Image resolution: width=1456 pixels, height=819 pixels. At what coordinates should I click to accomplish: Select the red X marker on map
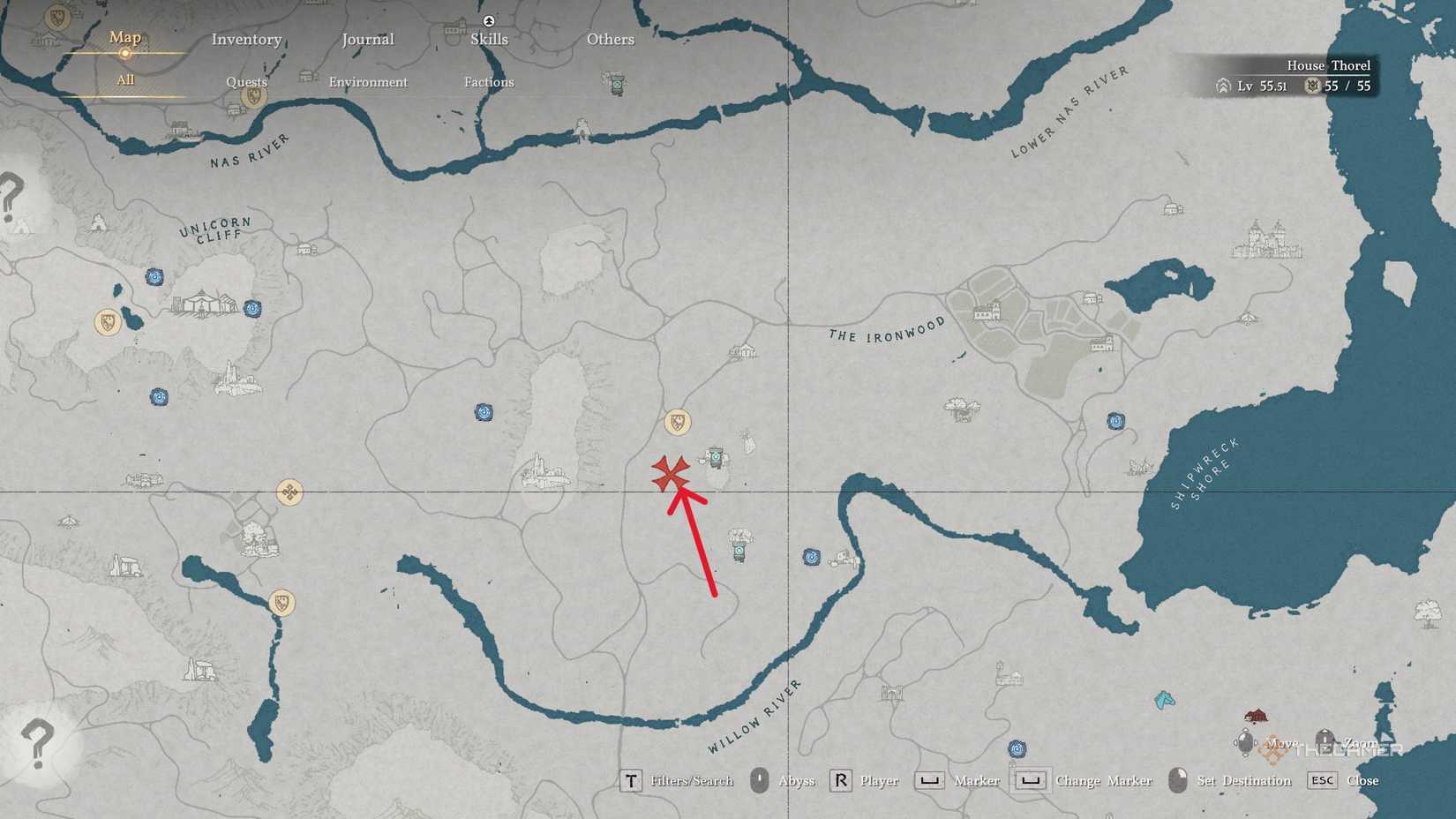pos(670,474)
